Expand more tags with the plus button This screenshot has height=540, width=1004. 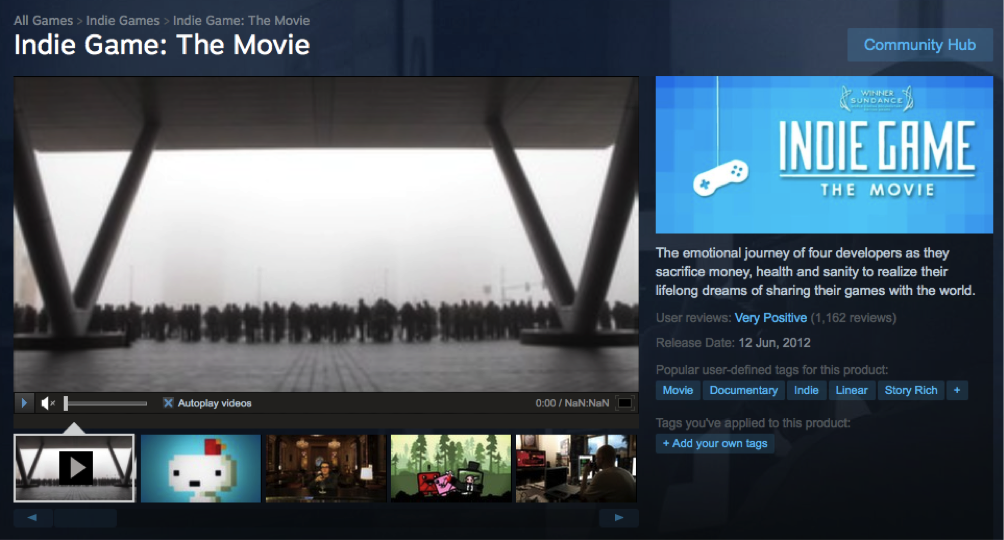[957, 390]
